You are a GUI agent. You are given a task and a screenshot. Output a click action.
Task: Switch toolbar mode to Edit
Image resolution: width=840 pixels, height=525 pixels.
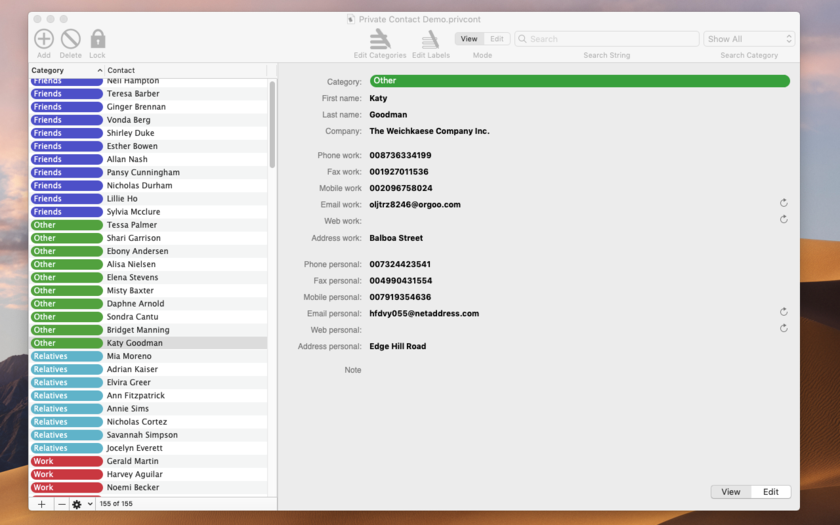tap(497, 39)
